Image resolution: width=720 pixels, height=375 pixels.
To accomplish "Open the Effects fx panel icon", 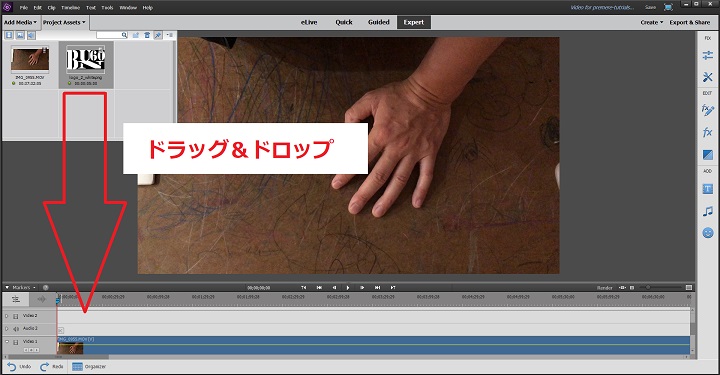I will [707, 132].
